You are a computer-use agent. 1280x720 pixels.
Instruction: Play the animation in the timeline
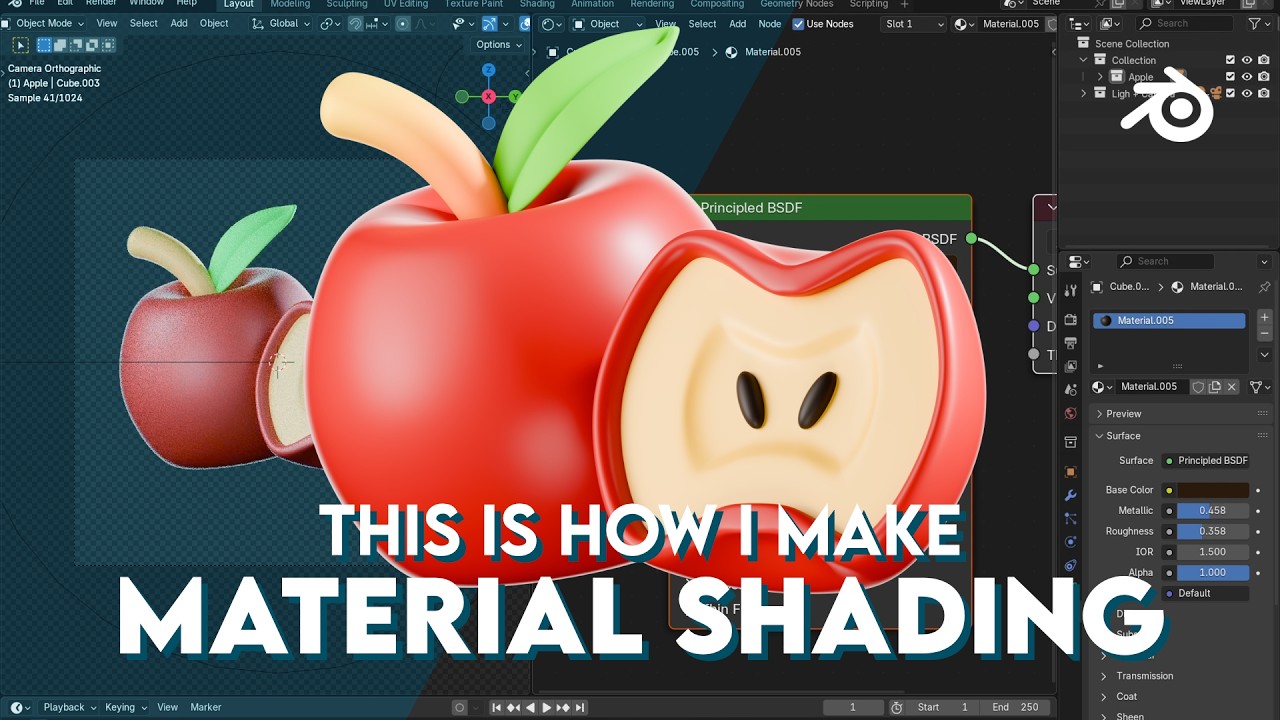(x=546, y=707)
